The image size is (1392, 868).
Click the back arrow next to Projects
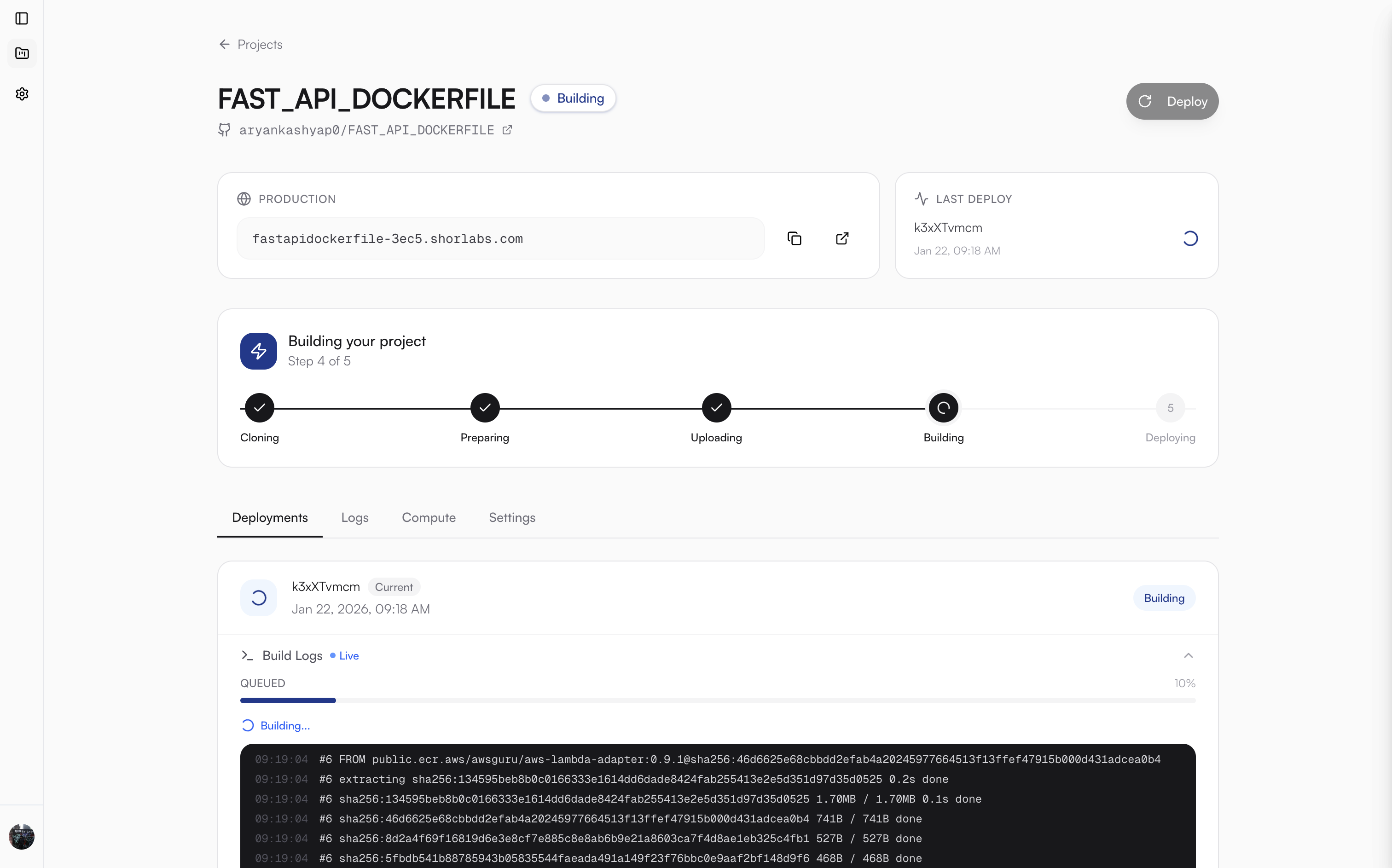pyautogui.click(x=224, y=44)
